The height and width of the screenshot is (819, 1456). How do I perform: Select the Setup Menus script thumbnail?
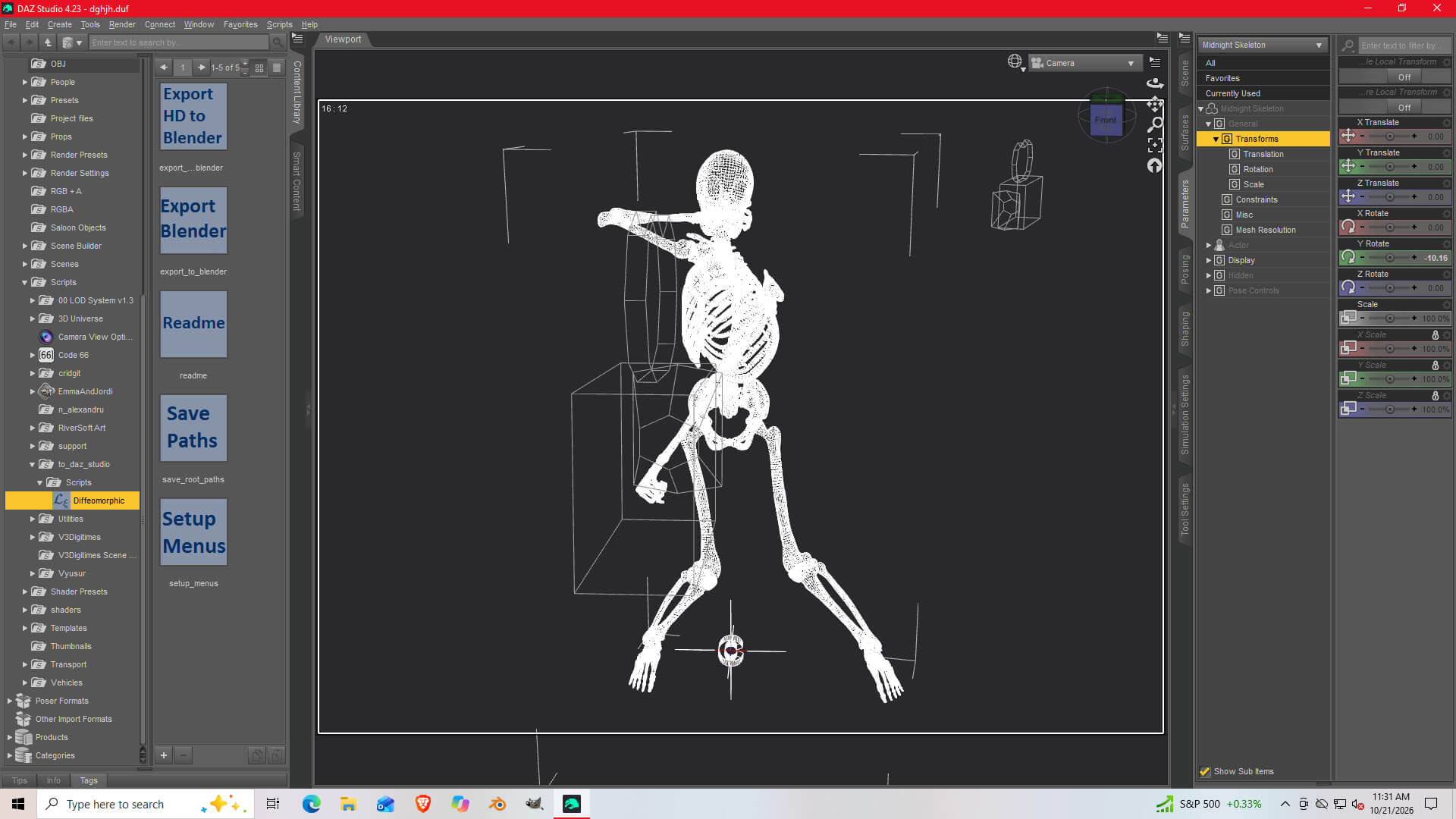point(193,532)
